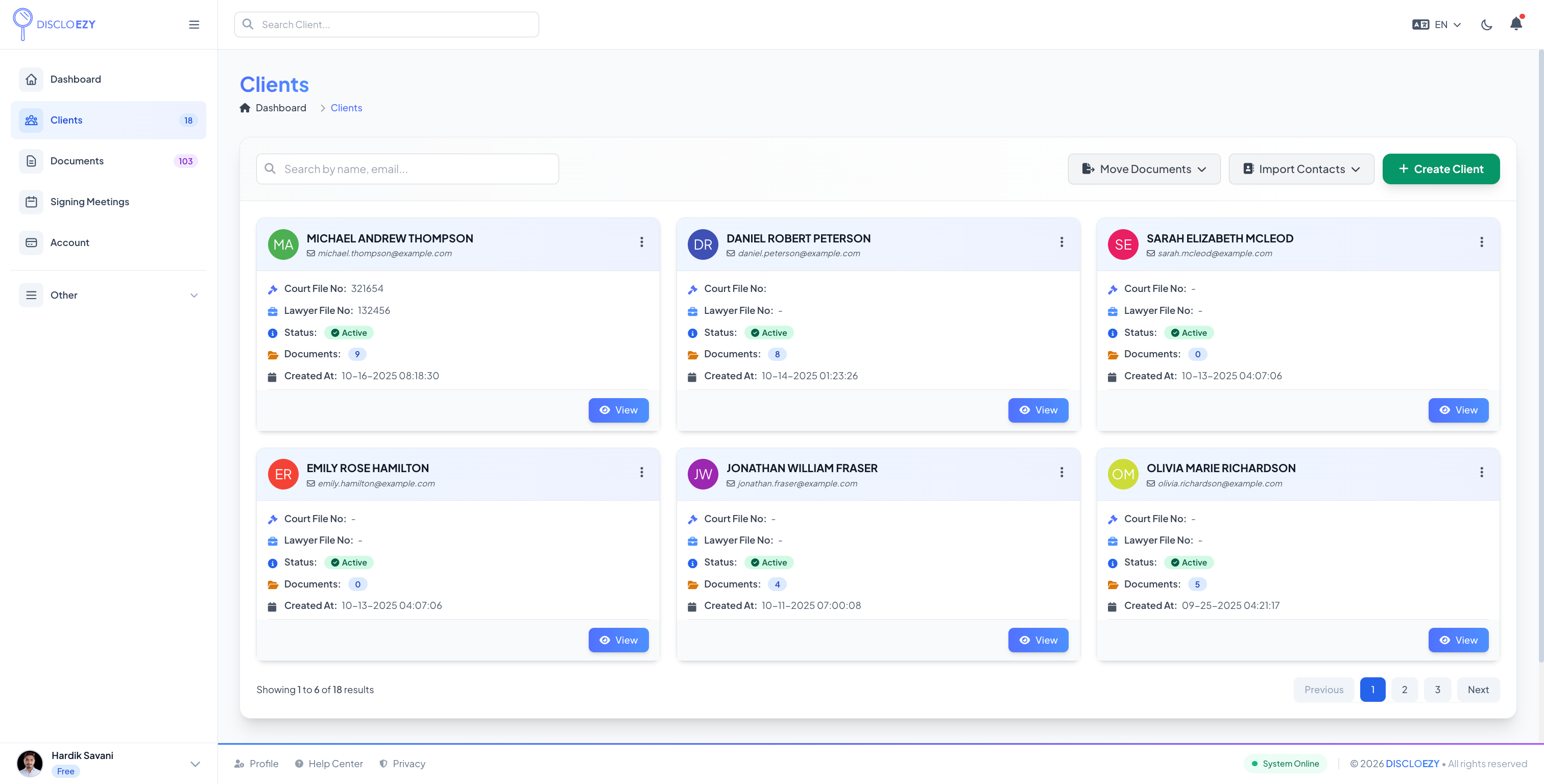Screen dimensions: 1544x784
Task: Open three-dot menu for Michael Andrew Thompson
Action: (641, 242)
